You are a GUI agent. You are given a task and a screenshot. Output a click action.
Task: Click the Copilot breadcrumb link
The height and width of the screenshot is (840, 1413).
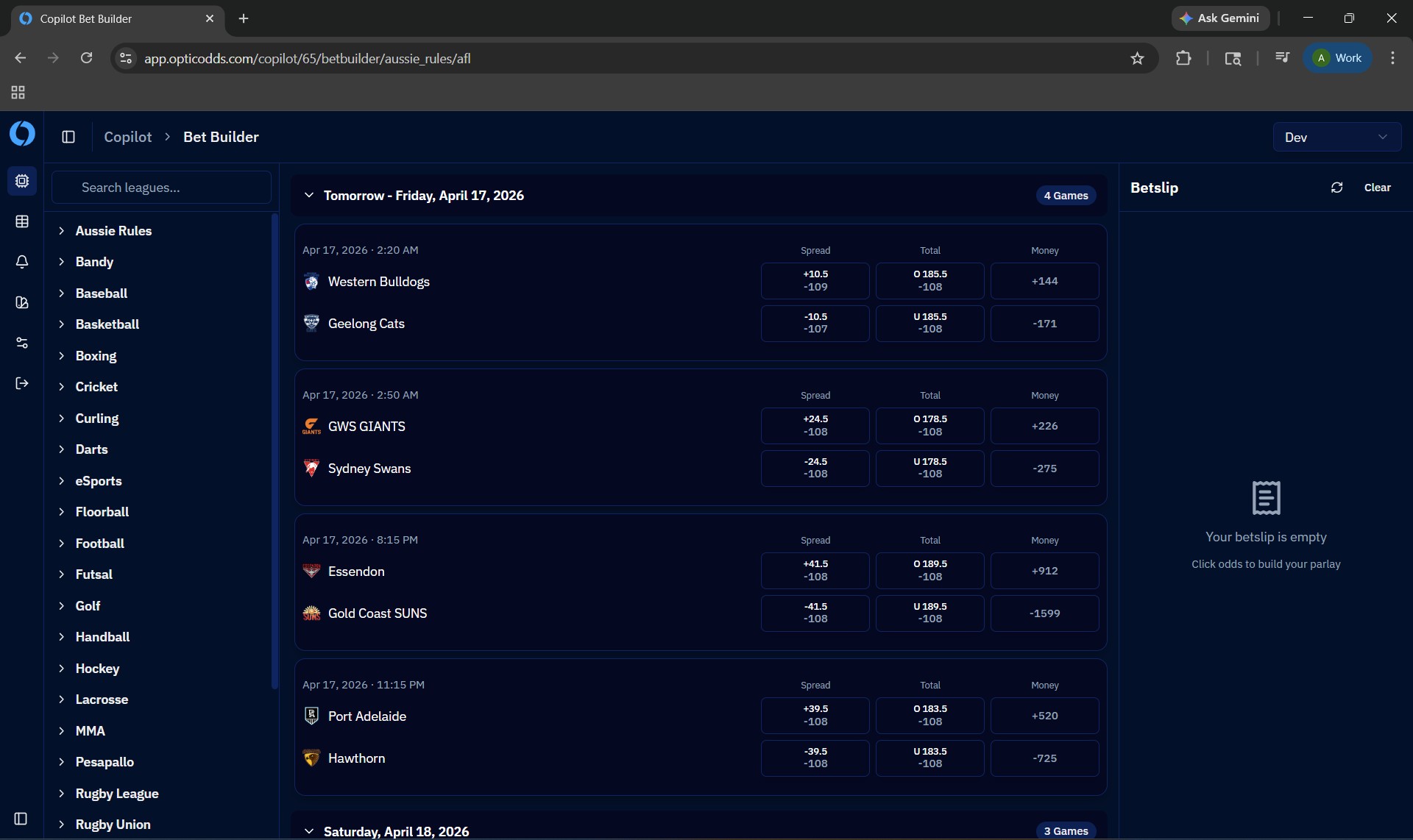(127, 137)
